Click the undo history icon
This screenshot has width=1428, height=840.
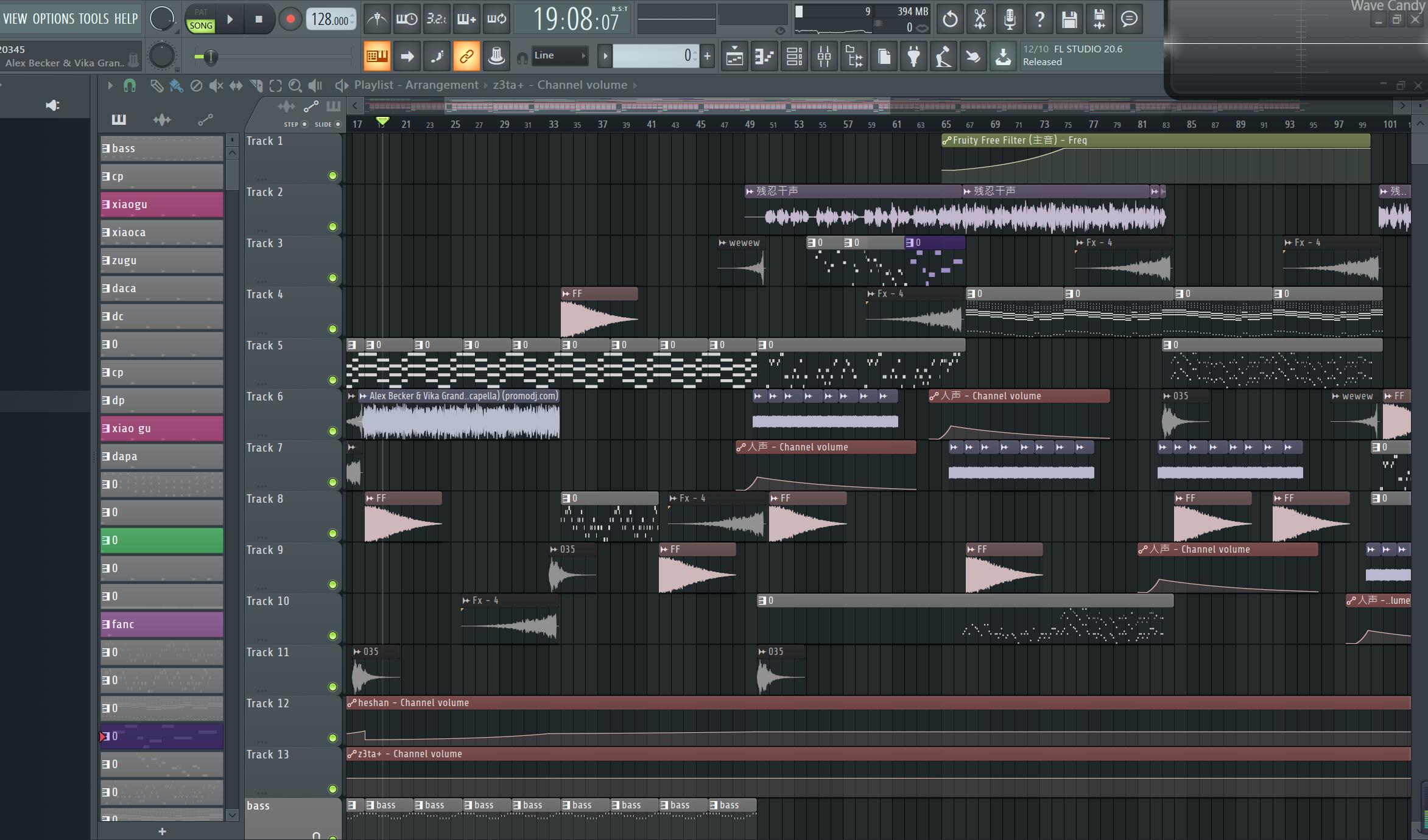pos(949,19)
